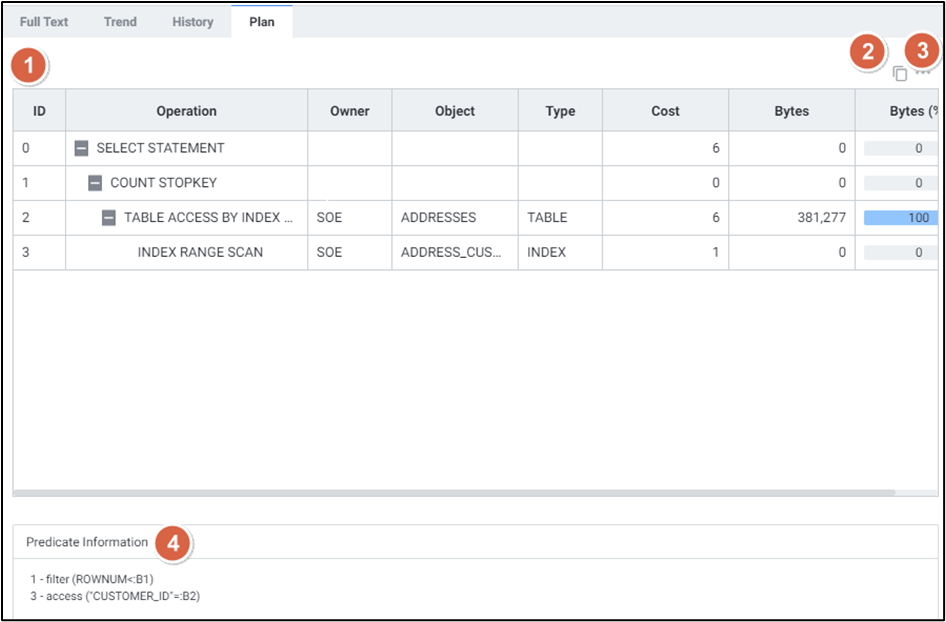Click the Owner column header

(x=349, y=111)
